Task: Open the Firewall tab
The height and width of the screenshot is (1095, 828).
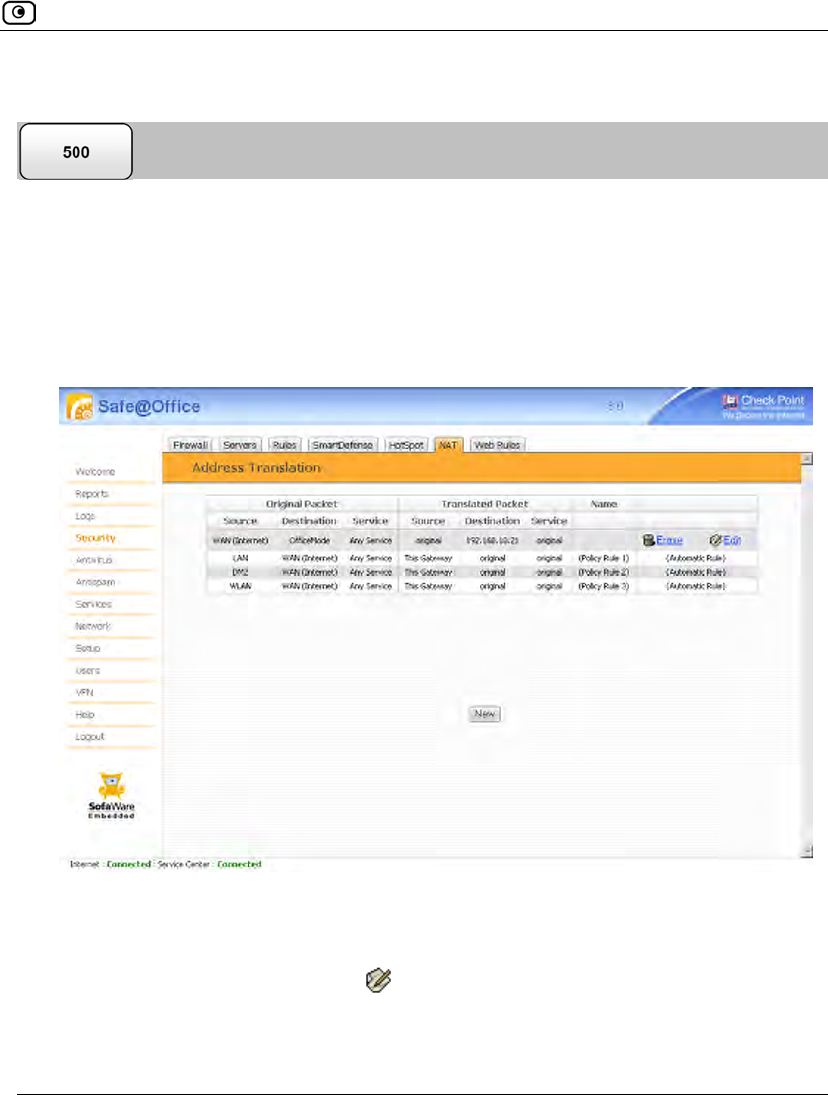Action: tap(190, 445)
